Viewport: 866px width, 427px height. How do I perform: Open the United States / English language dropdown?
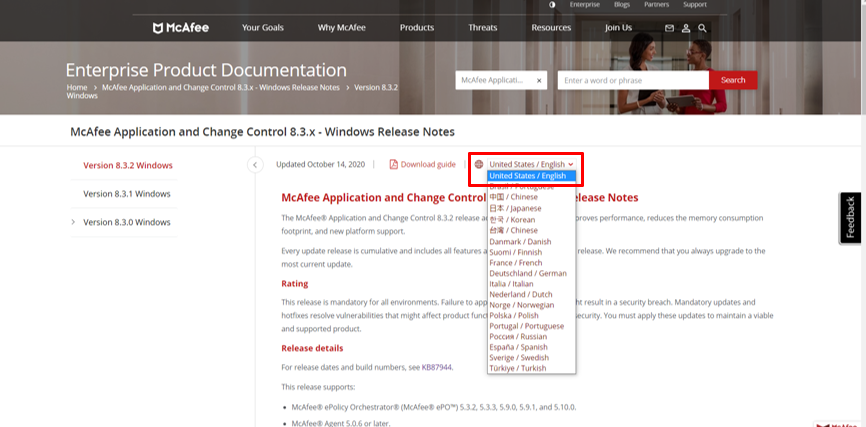coord(531,164)
